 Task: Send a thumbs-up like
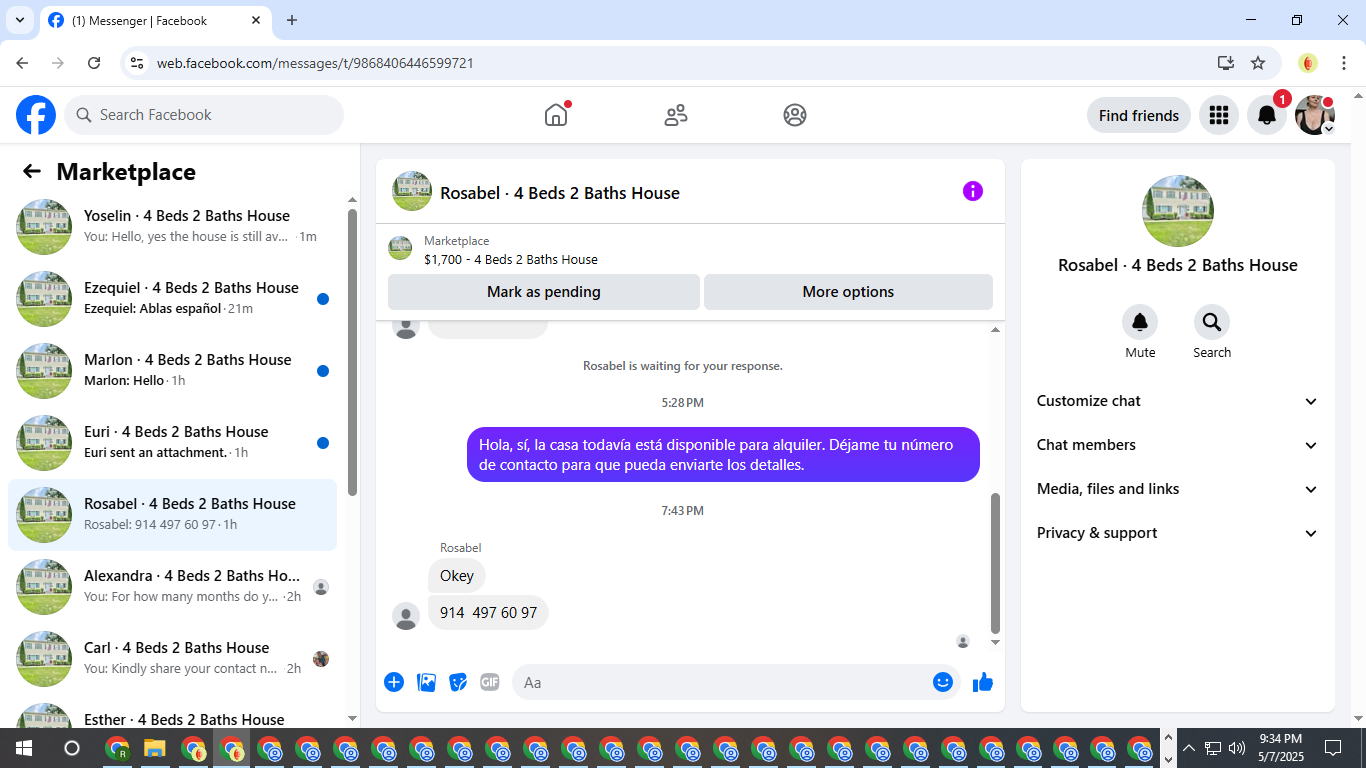coord(983,682)
